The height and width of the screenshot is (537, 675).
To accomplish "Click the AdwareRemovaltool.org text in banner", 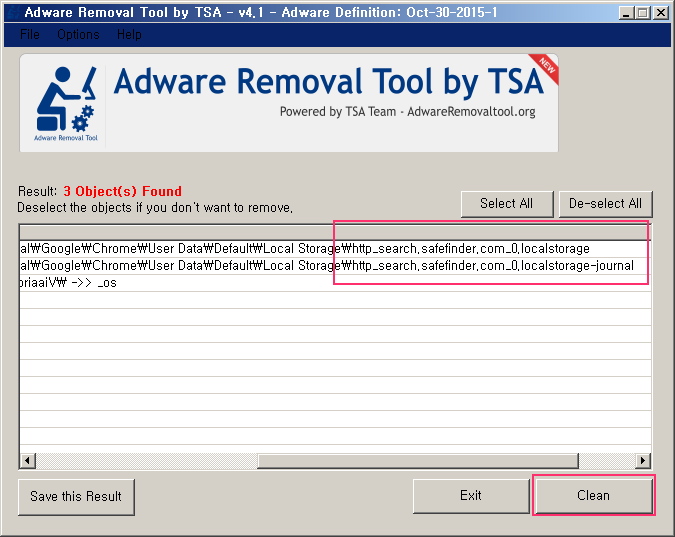I will click(471, 112).
